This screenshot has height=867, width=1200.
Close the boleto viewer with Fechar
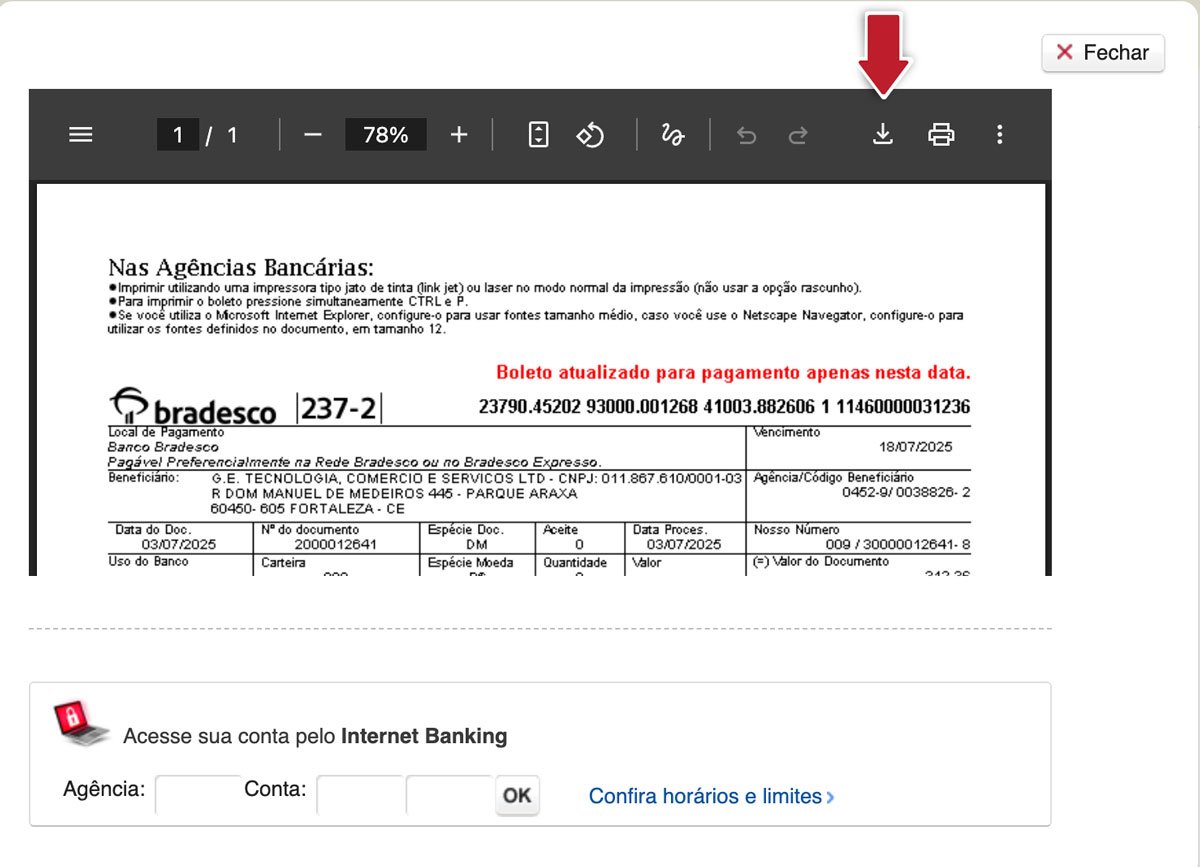click(x=1103, y=52)
